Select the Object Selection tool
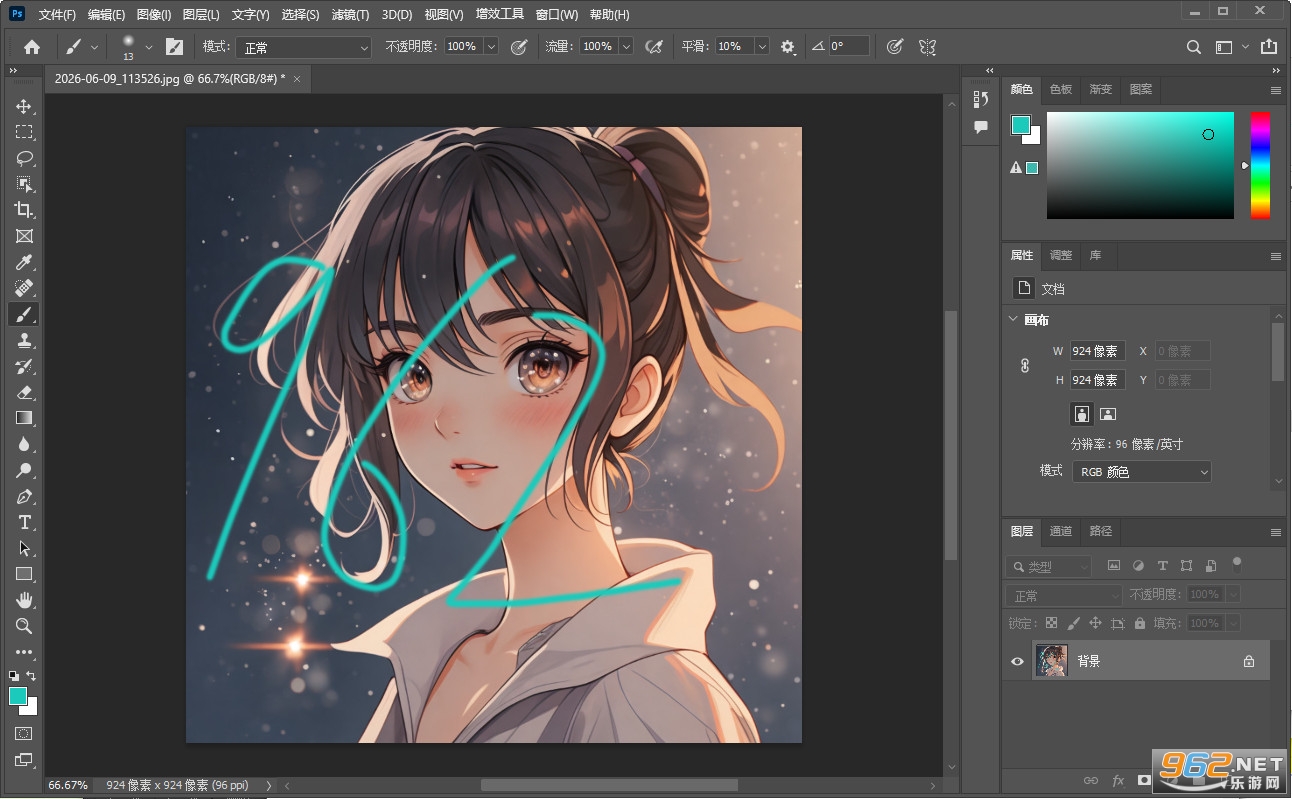Image resolution: width=1292 pixels, height=799 pixels. (24, 184)
